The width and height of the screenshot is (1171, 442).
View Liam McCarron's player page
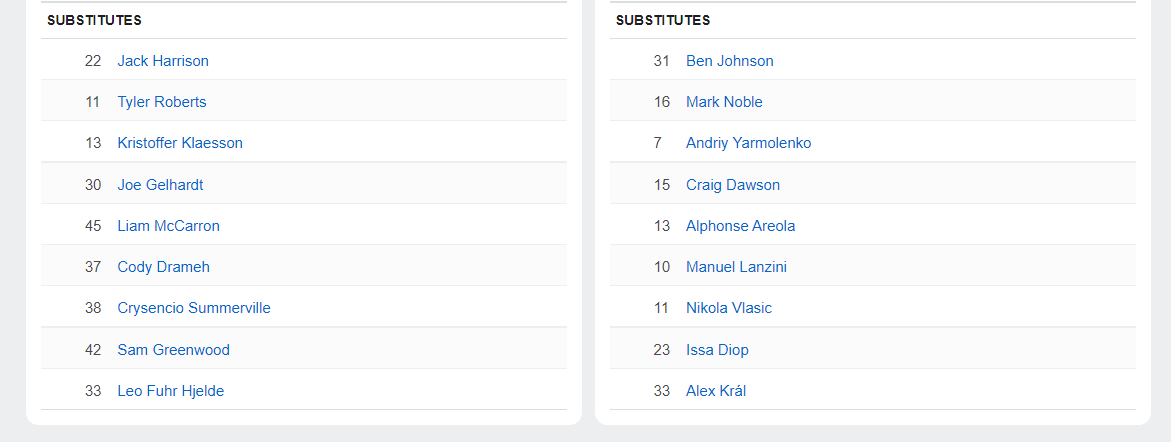tap(169, 226)
